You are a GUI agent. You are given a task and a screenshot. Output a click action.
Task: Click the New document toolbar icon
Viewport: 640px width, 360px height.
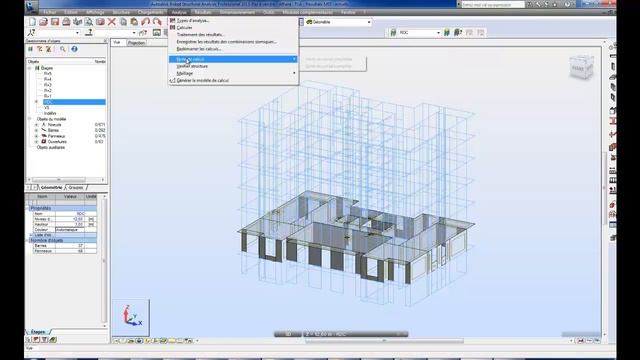[32, 22]
